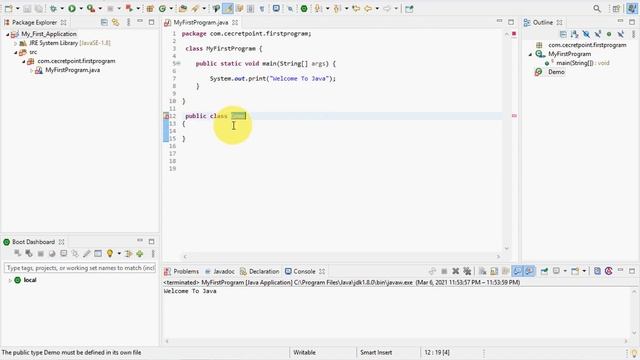Click the Back navigation arrow icon
Screen dimensions: 640x360
coord(368,8)
